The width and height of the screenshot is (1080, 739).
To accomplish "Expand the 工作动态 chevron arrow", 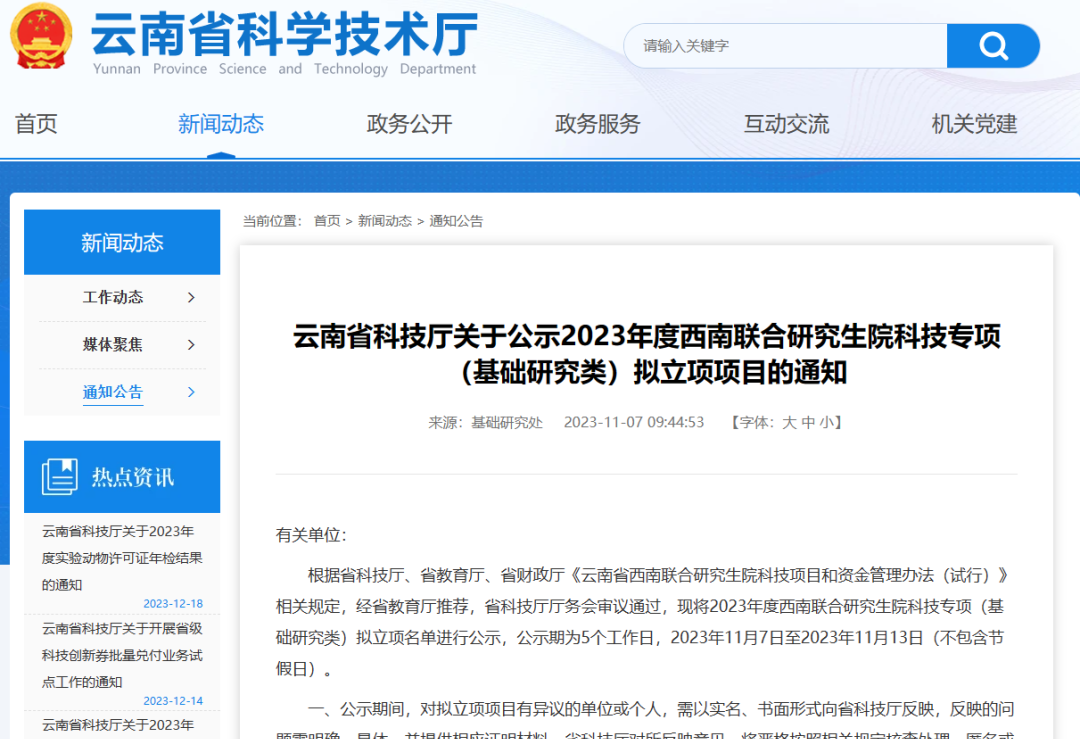I will pyautogui.click(x=191, y=297).
